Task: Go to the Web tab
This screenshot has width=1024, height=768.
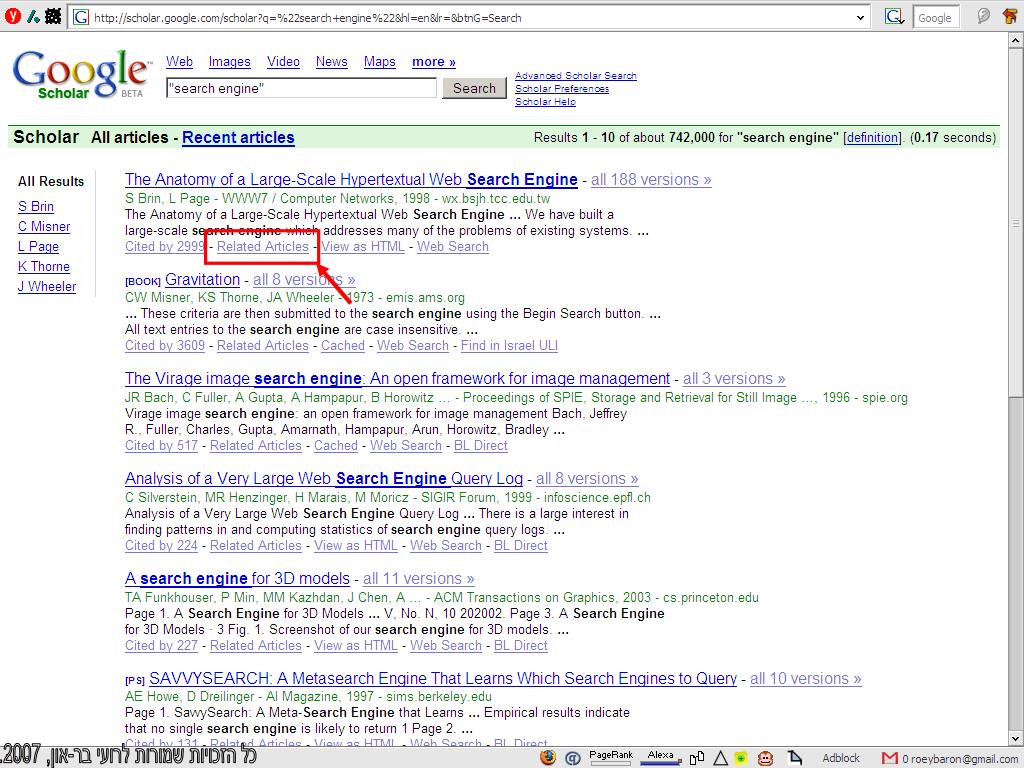Action: pyautogui.click(x=179, y=61)
